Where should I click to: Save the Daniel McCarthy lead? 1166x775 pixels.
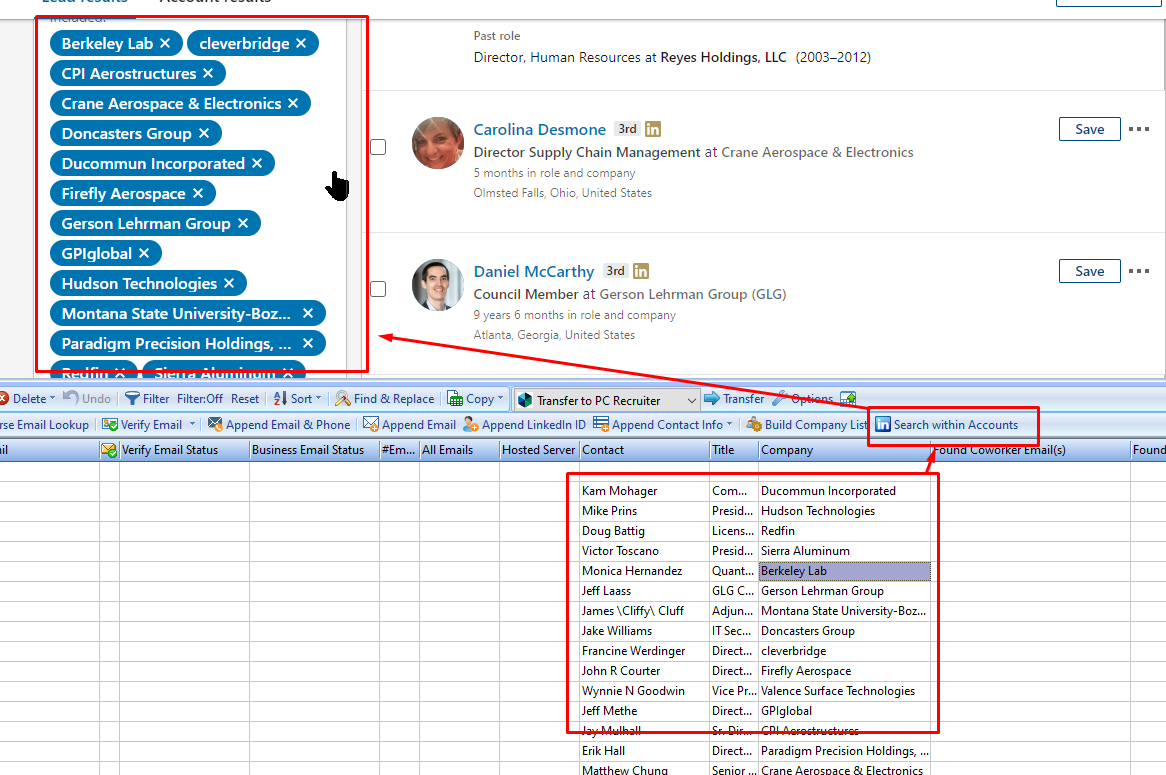tap(1089, 271)
